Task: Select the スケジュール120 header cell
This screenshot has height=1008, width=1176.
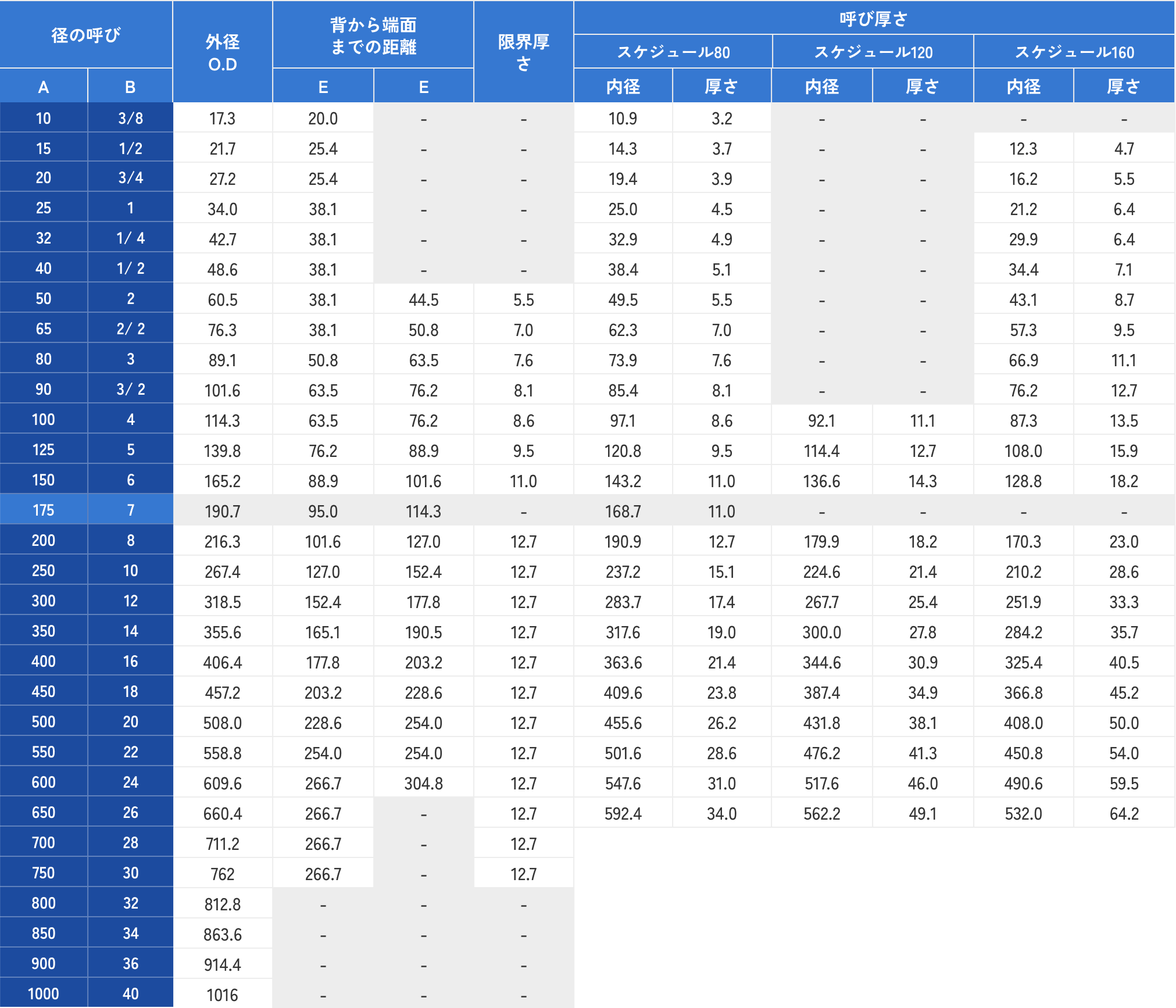Action: click(873, 52)
